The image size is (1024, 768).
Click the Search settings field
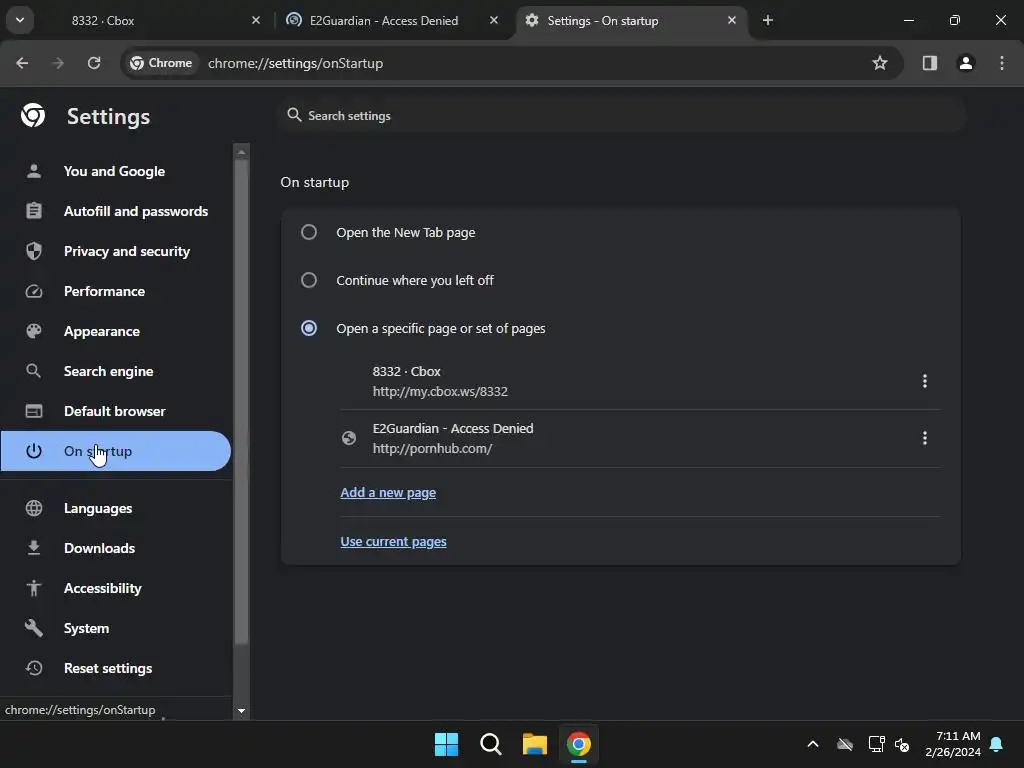[620, 116]
